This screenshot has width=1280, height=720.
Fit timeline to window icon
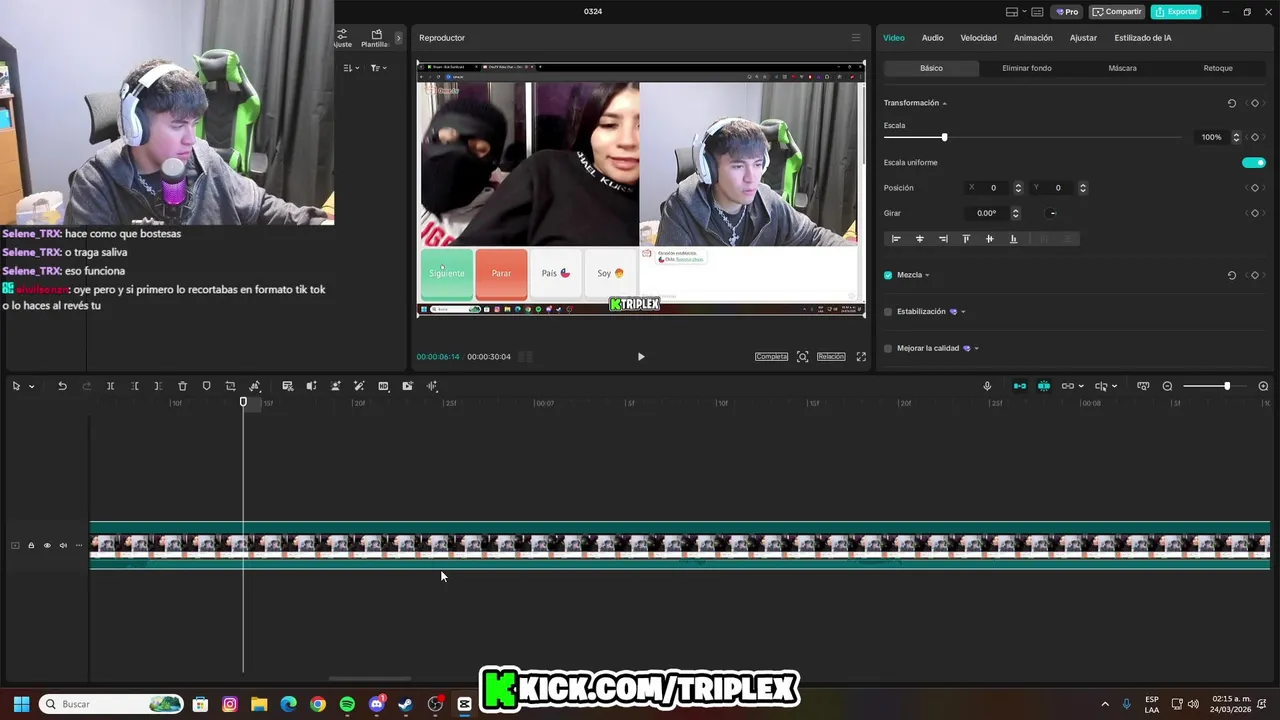[x=1143, y=386]
